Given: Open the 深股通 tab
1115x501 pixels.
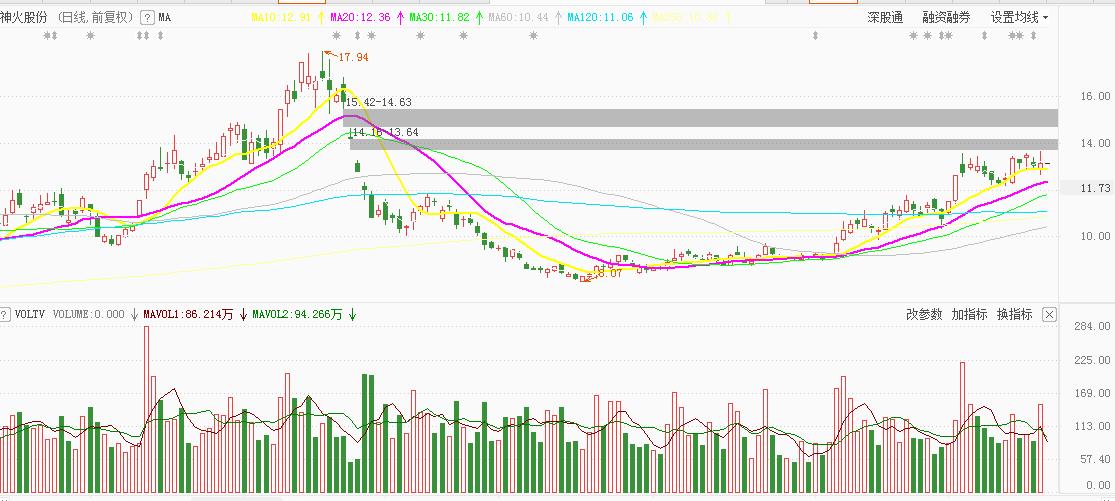Looking at the screenshot, I should coord(884,18).
